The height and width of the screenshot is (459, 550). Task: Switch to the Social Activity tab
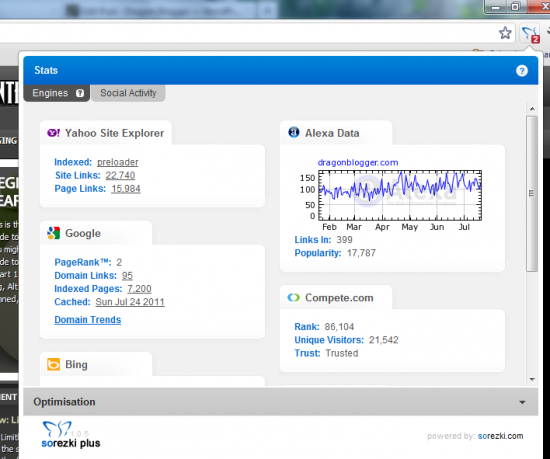tap(128, 93)
